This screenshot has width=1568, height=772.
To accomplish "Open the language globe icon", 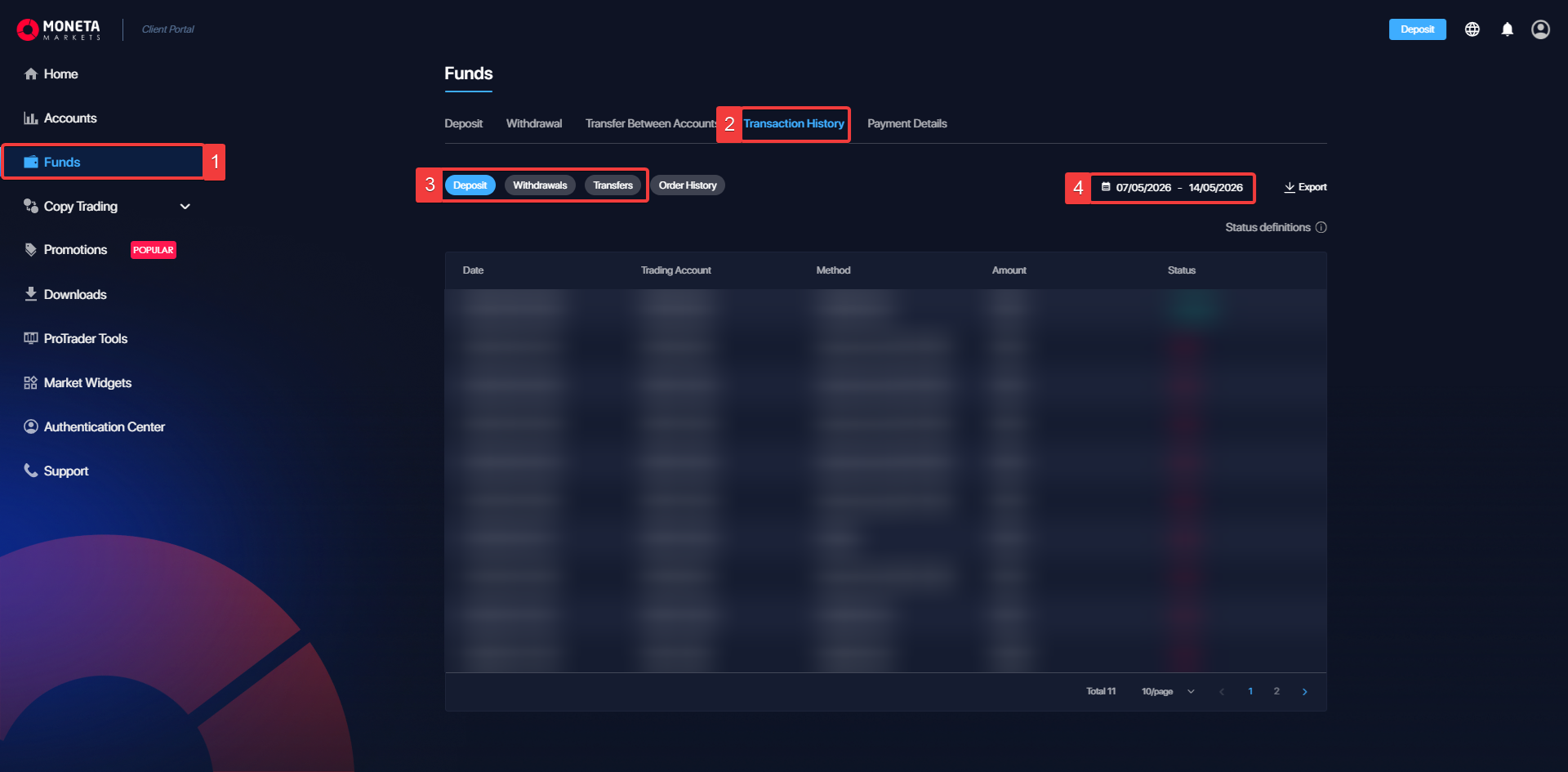I will (1472, 29).
